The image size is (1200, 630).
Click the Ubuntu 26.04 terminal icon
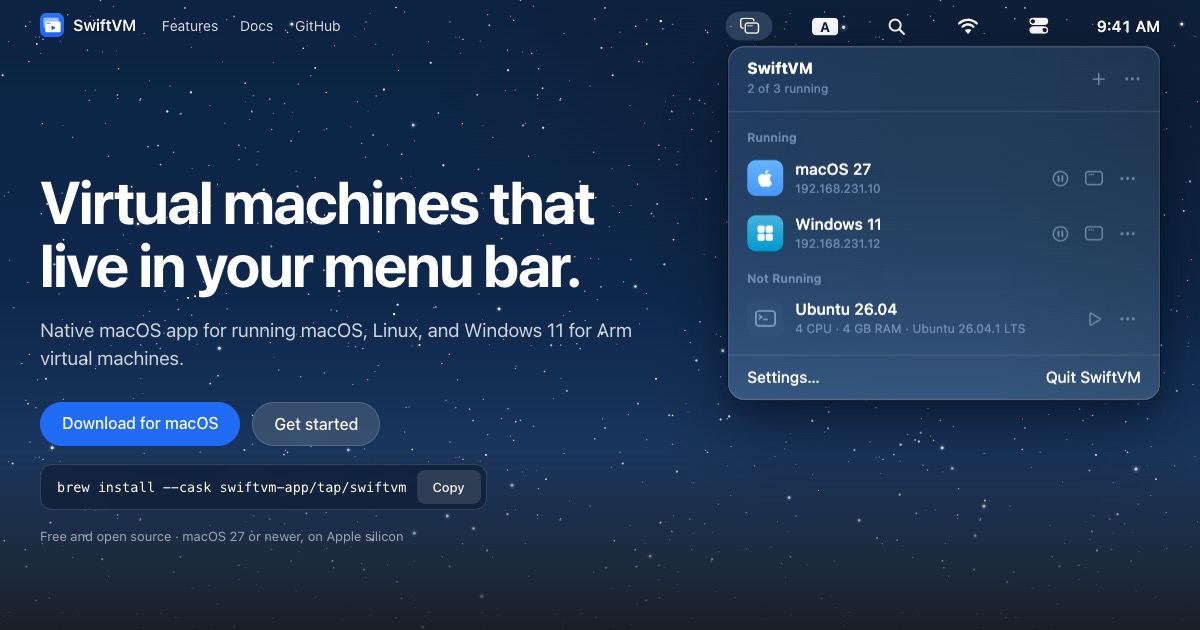765,318
